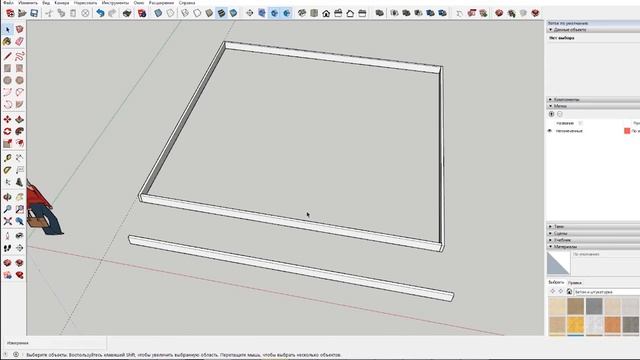
Task: Activate the Push/Pull tool
Action: pos(19,120)
